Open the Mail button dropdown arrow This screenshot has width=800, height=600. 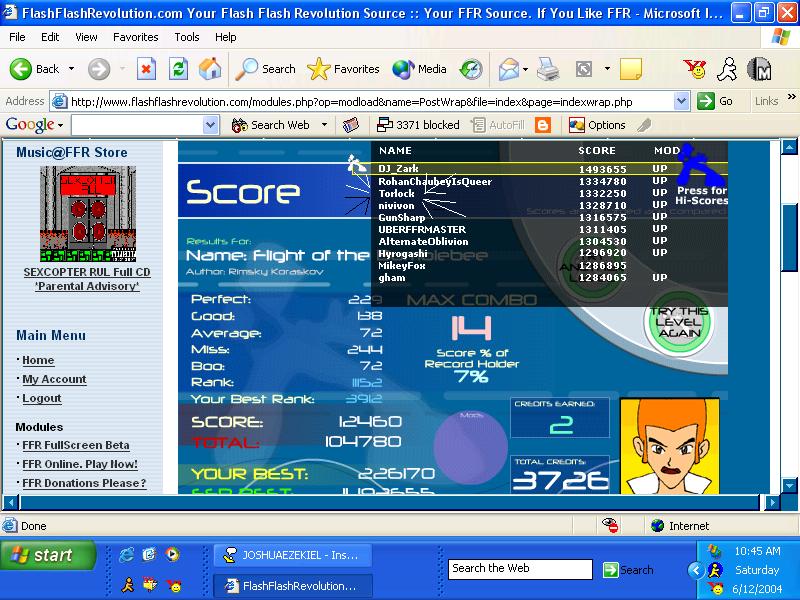525,69
